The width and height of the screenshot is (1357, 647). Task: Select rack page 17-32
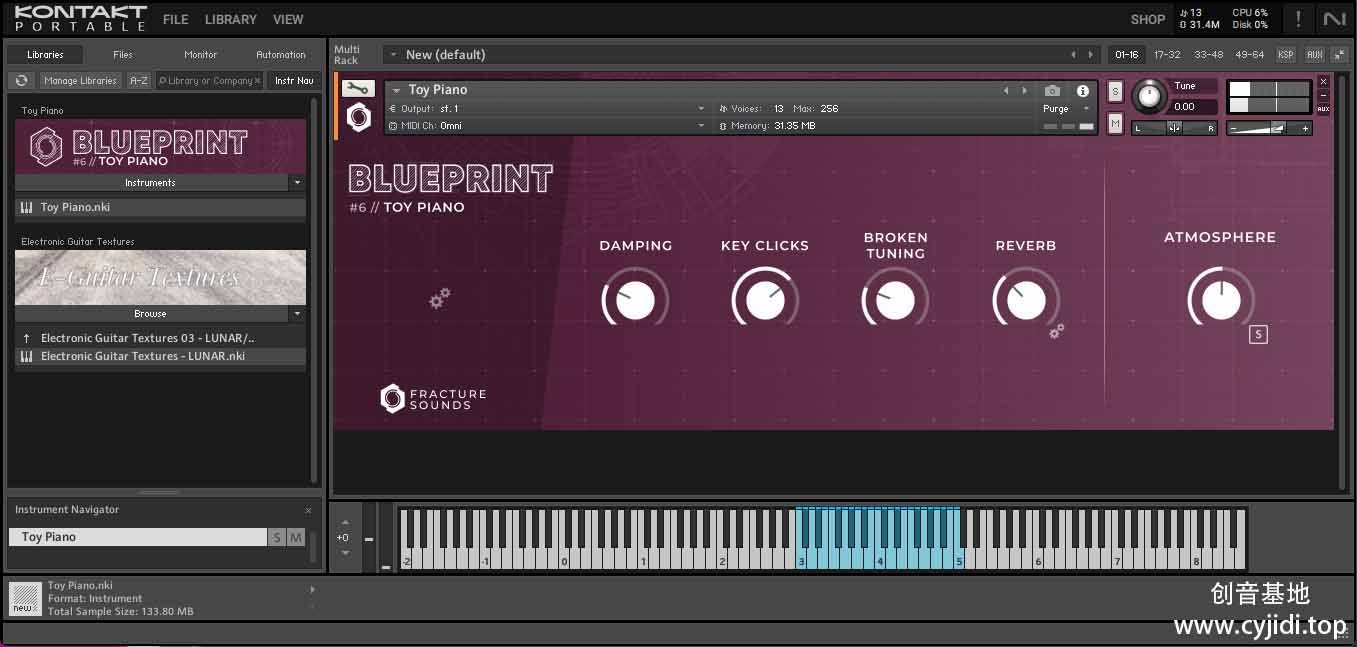pos(1167,55)
